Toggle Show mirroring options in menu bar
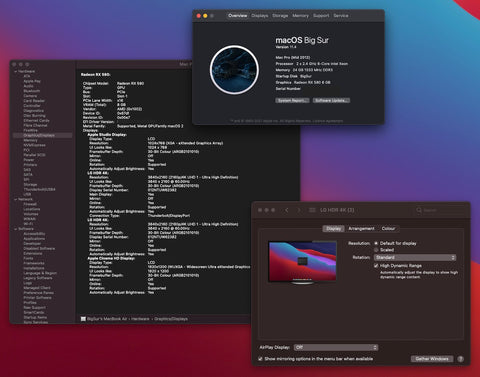Image resolution: width=480 pixels, height=377 pixels. 260,359
